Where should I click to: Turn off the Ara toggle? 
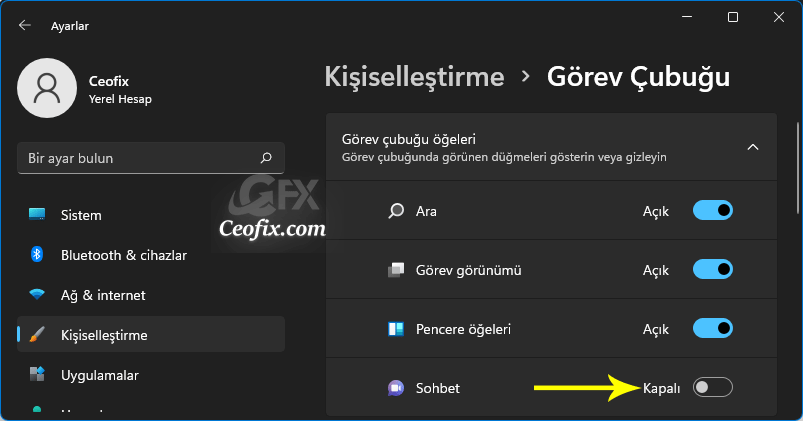[713, 210]
